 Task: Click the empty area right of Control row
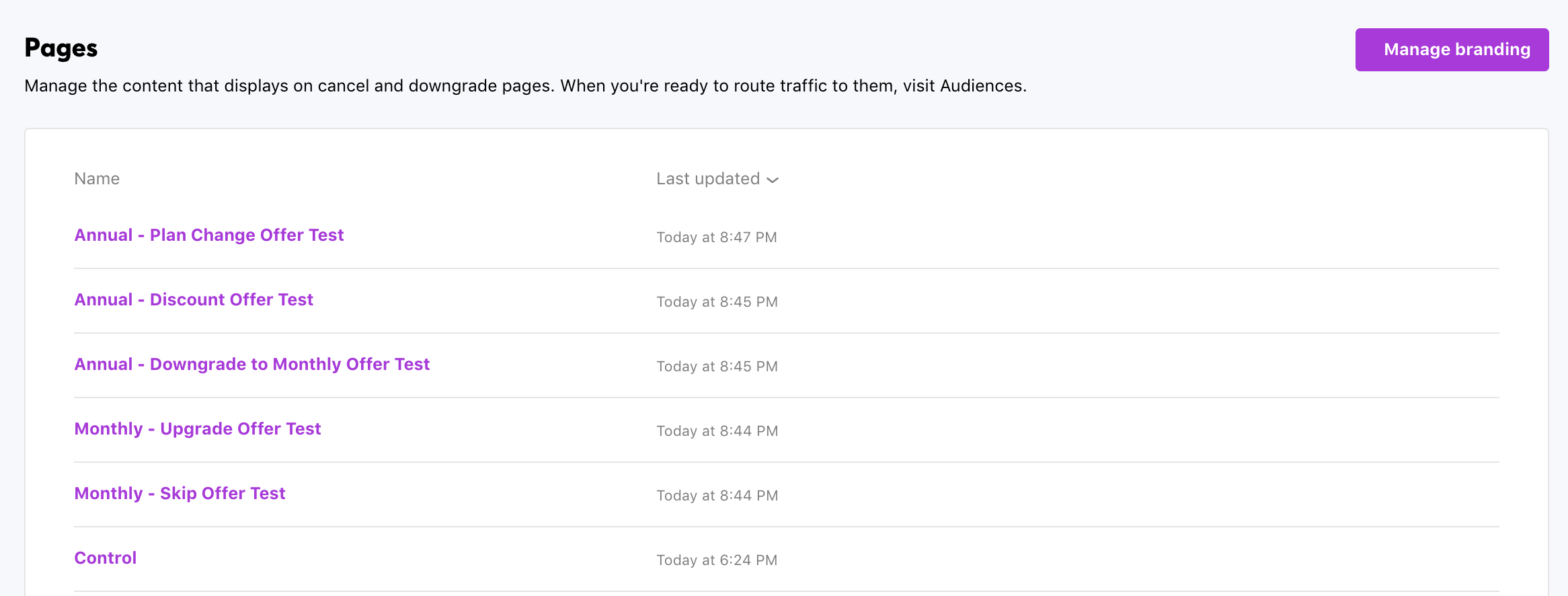point(1143,560)
